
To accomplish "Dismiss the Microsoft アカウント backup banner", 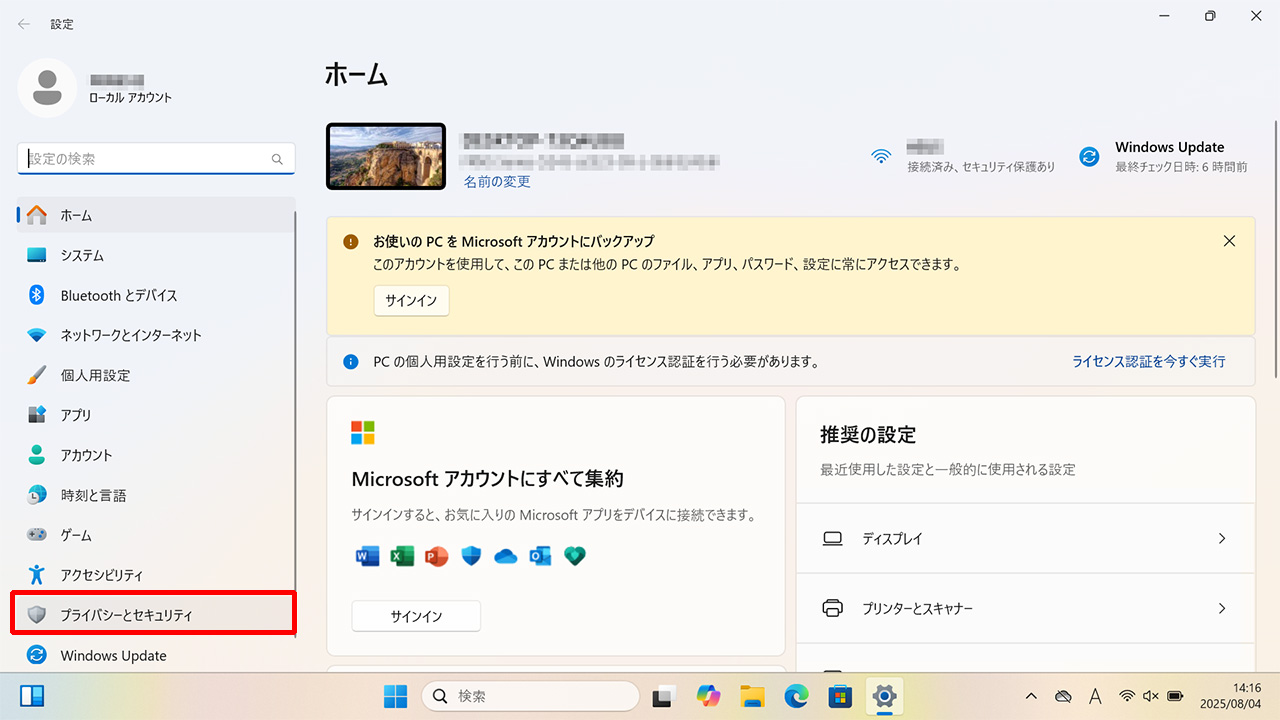I will tap(1230, 241).
